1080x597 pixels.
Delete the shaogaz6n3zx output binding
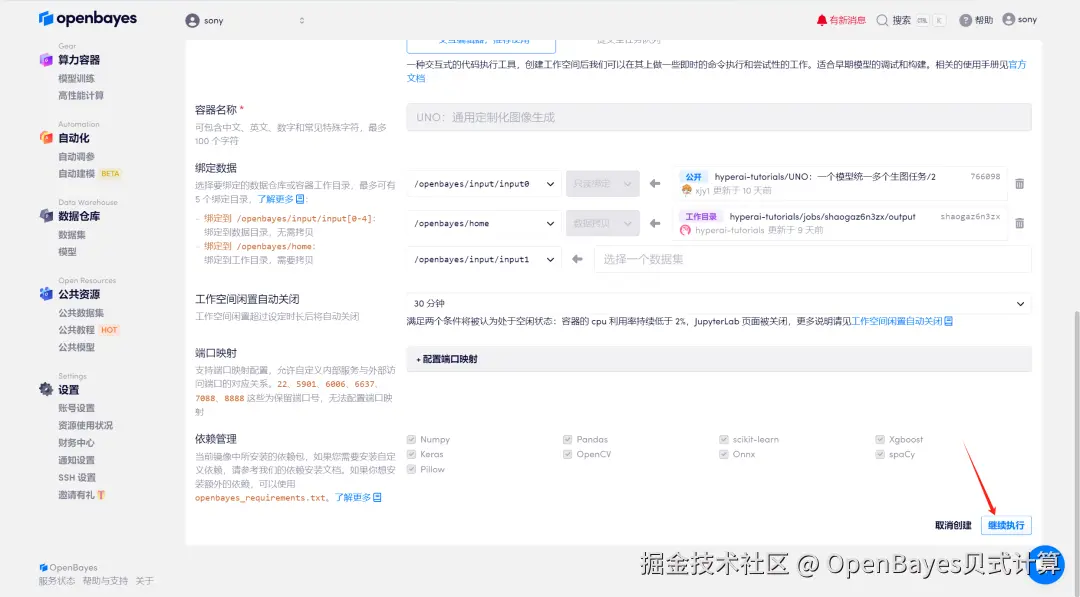point(1019,223)
